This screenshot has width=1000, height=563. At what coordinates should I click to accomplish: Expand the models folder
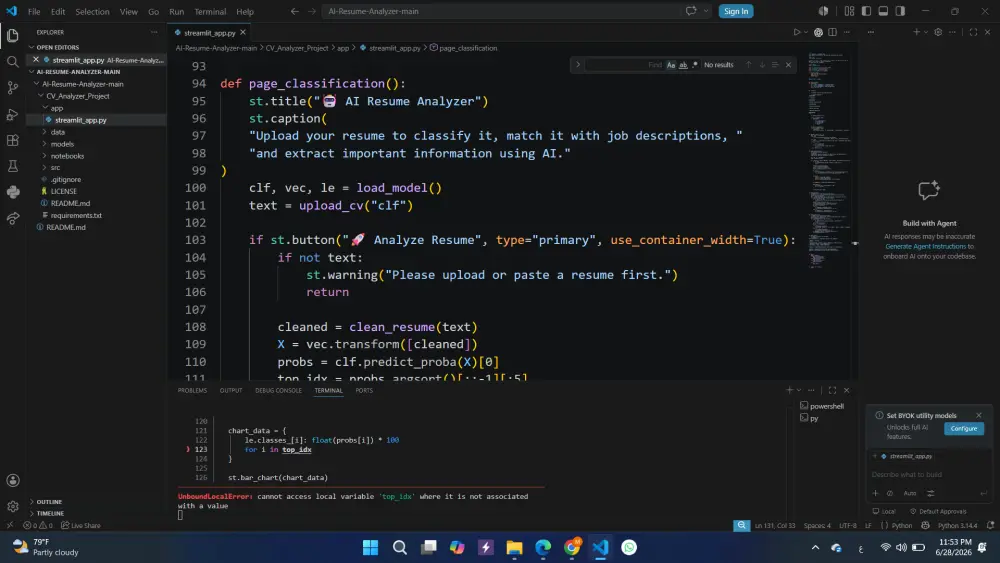pyautogui.click(x=62, y=144)
